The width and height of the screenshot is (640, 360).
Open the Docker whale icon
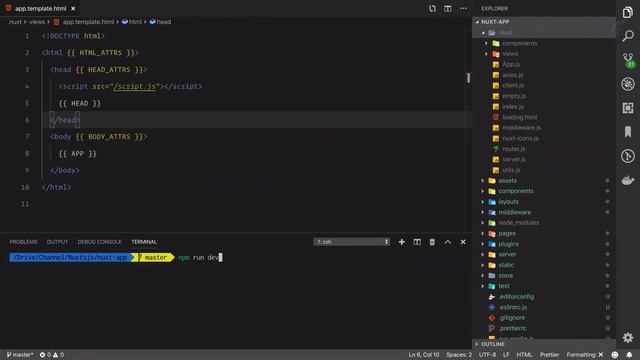pos(628,180)
